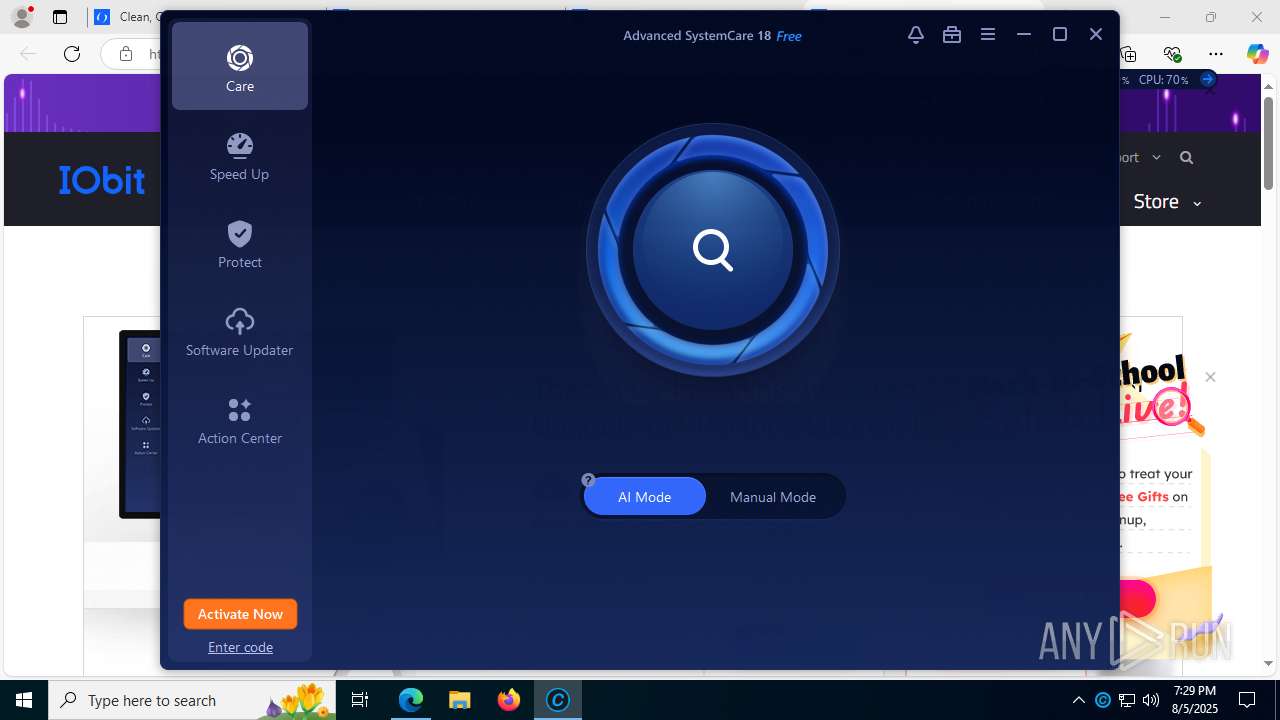View site information lock icon
Screen dimensions: 1280x720
pyautogui.click(x=126, y=54)
